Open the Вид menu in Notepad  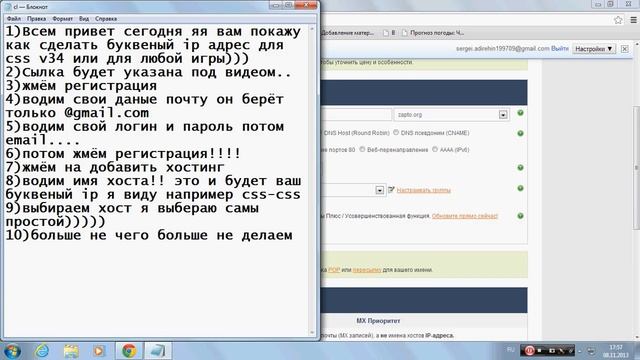point(84,19)
